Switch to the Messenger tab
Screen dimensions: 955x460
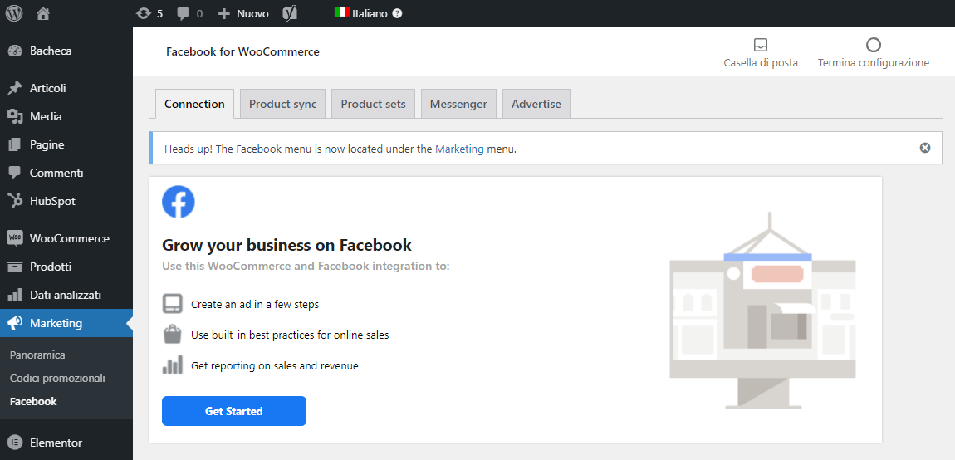[459, 104]
